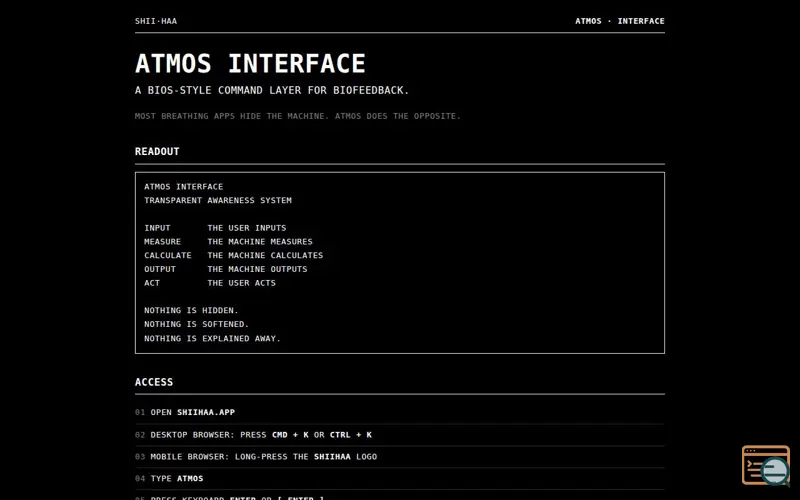The height and width of the screenshot is (500, 800).
Task: Click 'NOTHING IS EXPLAINED AWAY.' line
Action: 212,339
